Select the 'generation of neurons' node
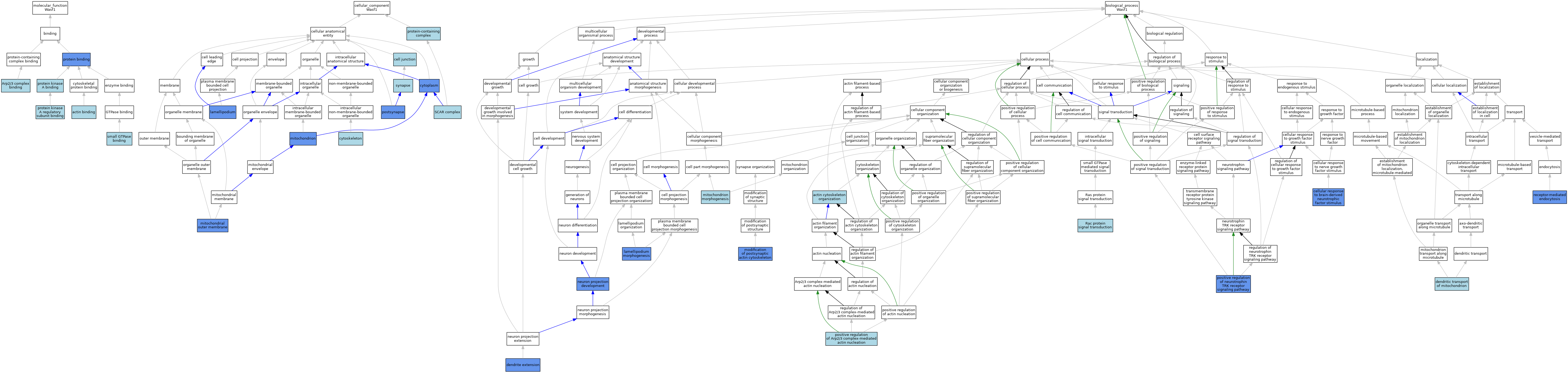 577,197
